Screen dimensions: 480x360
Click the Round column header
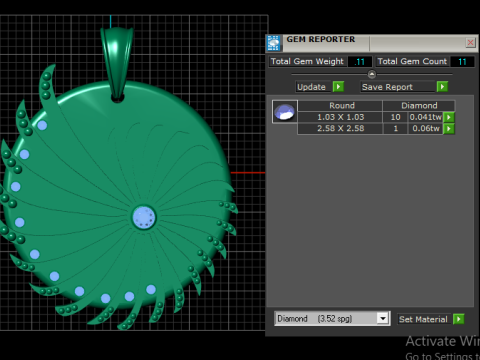pos(340,106)
